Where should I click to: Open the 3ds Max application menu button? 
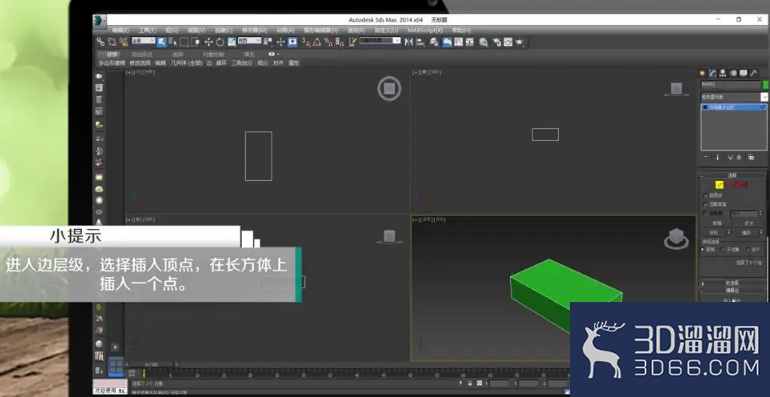pos(100,20)
